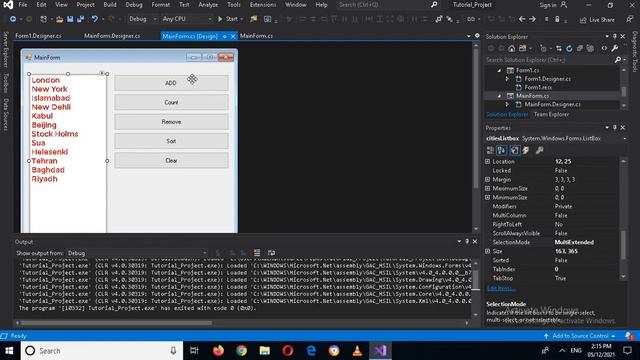Toggle Word Wrap icon in Output panel

[x=271, y=253]
